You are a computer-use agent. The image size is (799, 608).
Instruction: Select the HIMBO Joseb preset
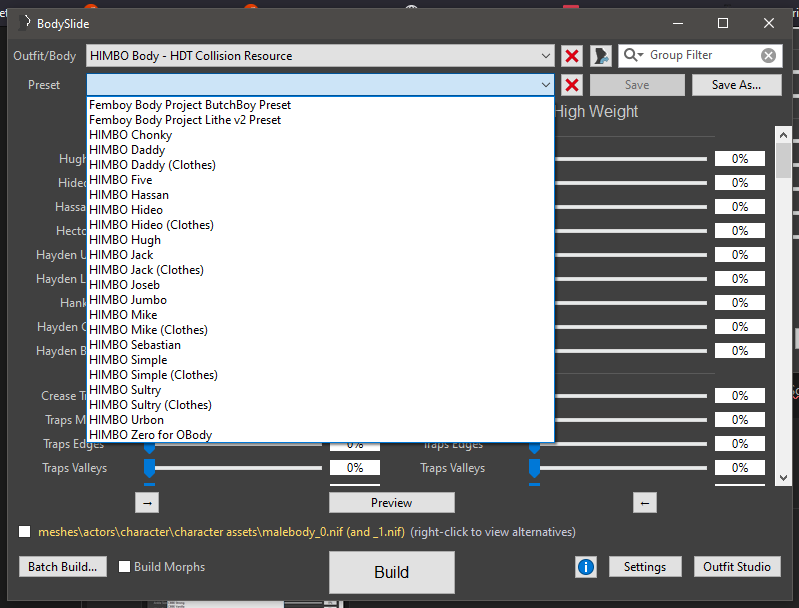pos(321,285)
